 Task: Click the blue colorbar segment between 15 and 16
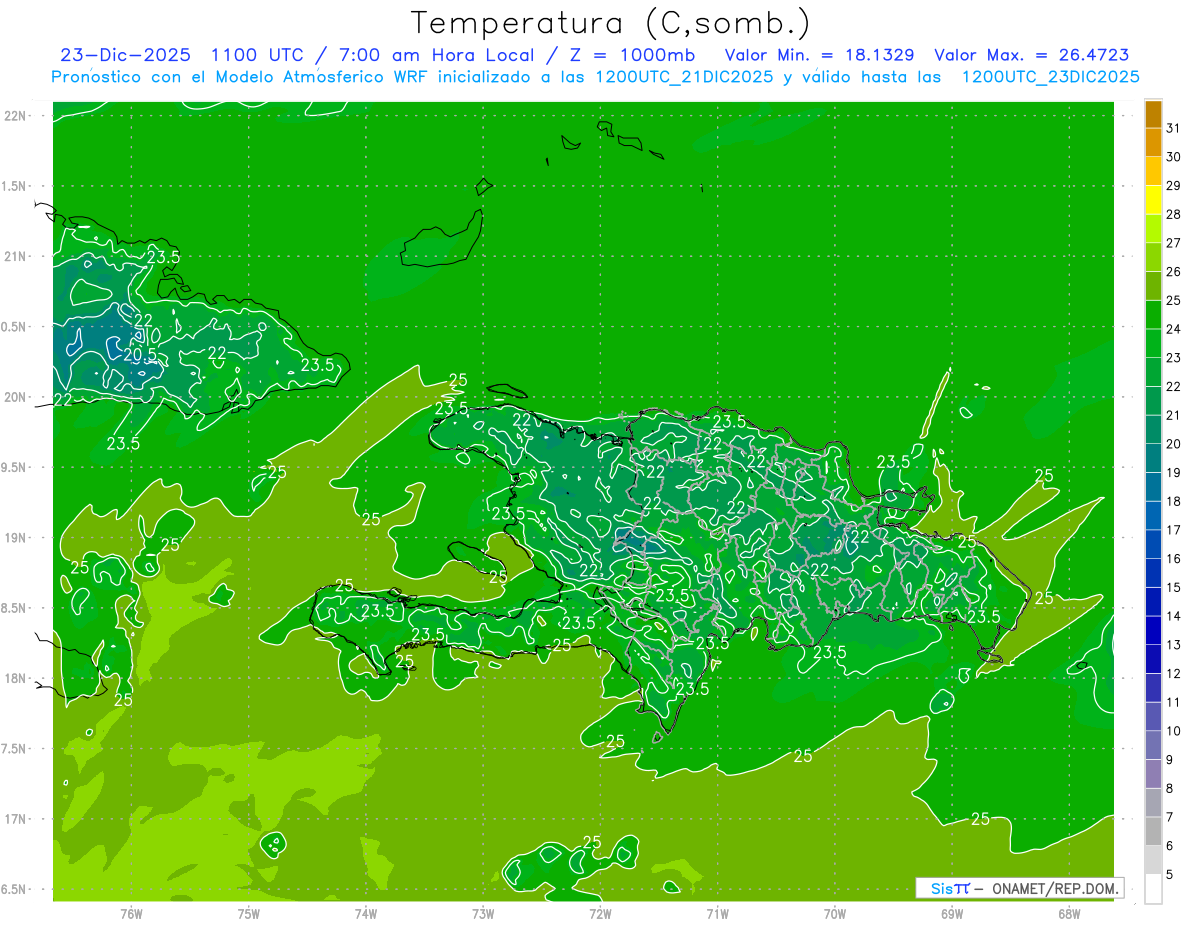(x=1153, y=573)
